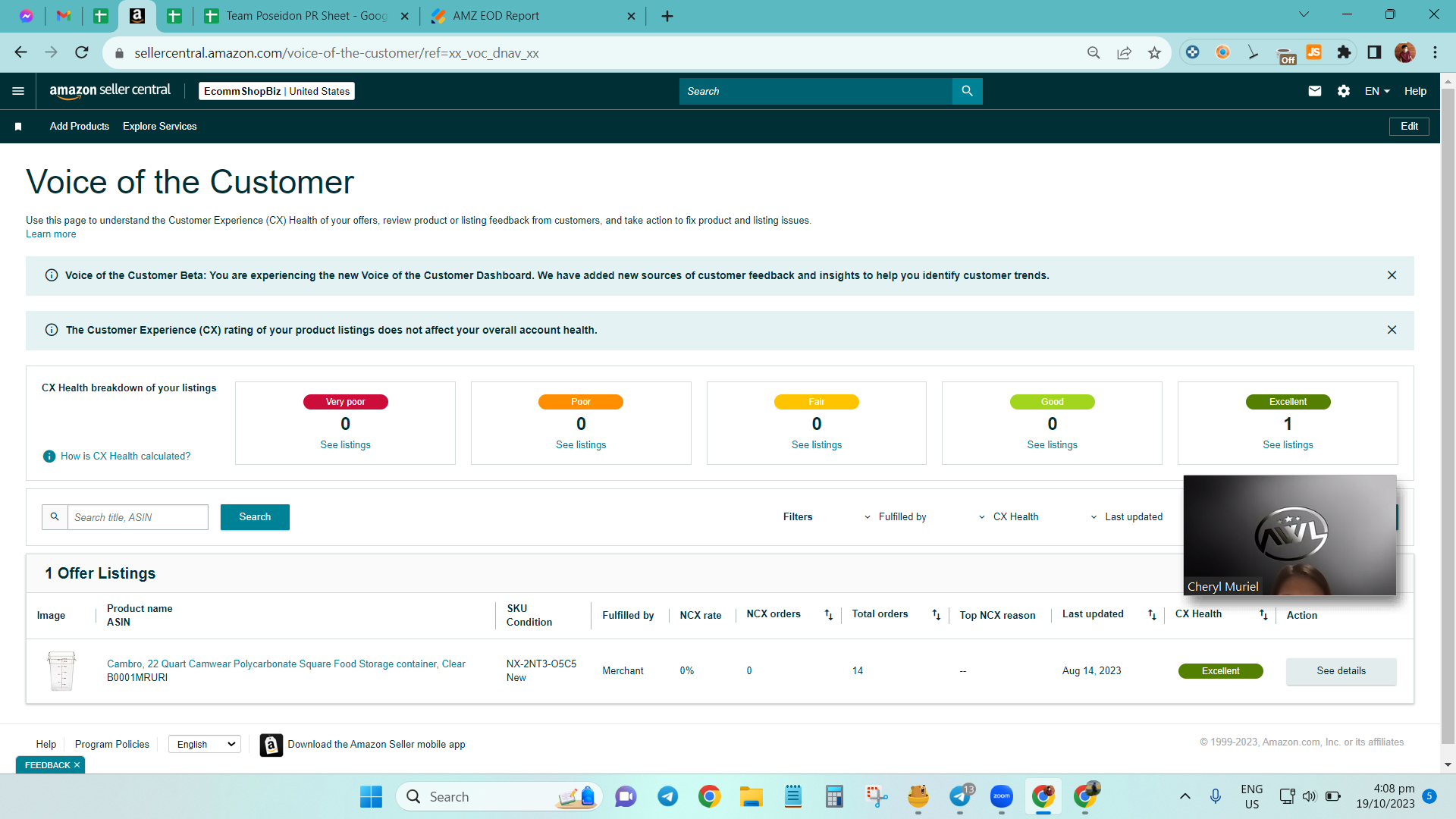Dismiss the Voice of the Customer Beta banner
This screenshot has width=1456, height=819.
coord(1392,275)
